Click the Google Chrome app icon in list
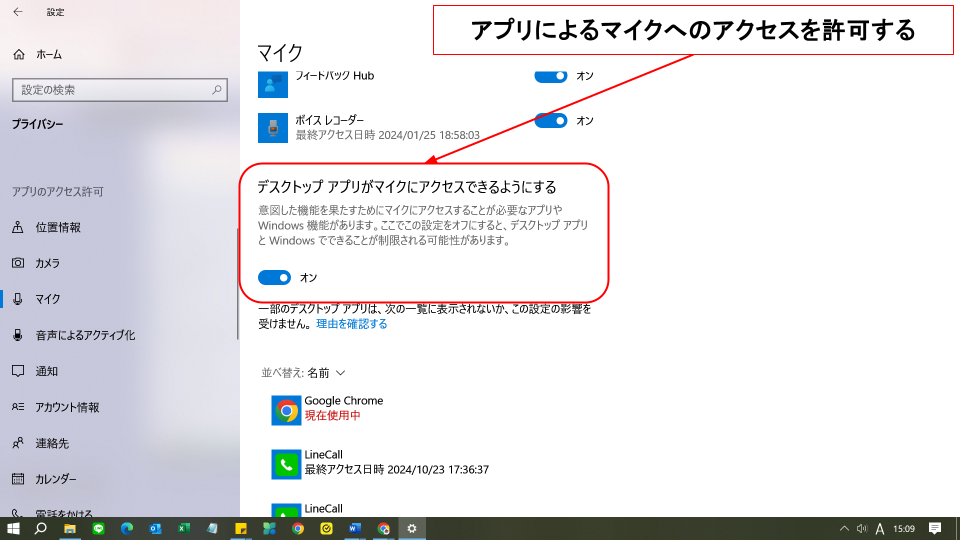 287,410
